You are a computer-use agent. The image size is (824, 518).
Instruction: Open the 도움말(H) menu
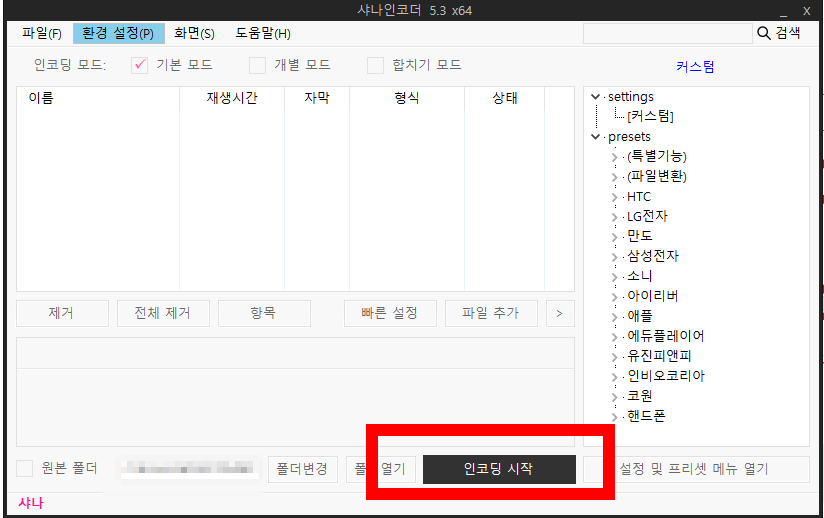pyautogui.click(x=262, y=34)
